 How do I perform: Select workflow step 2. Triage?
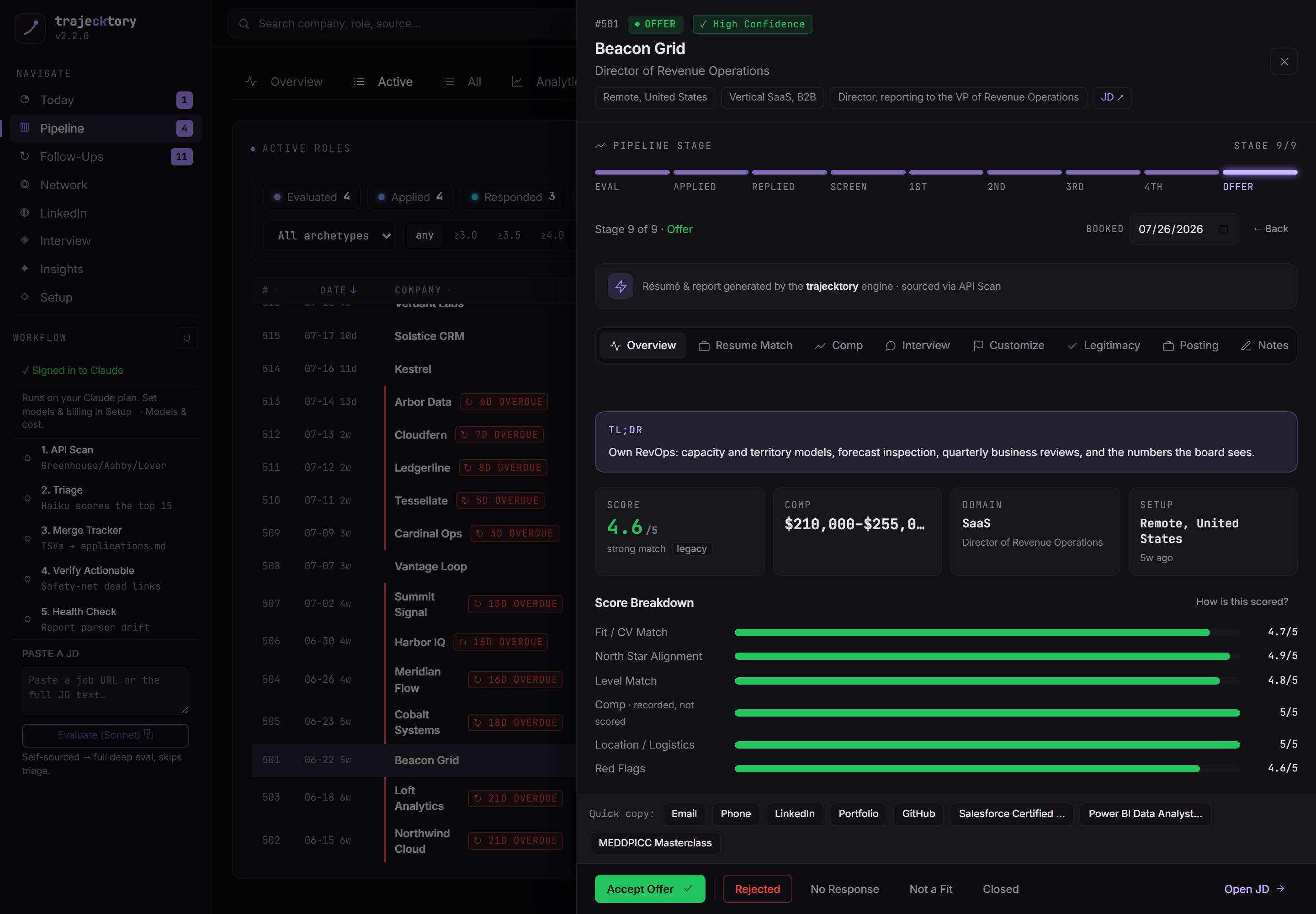(106, 498)
